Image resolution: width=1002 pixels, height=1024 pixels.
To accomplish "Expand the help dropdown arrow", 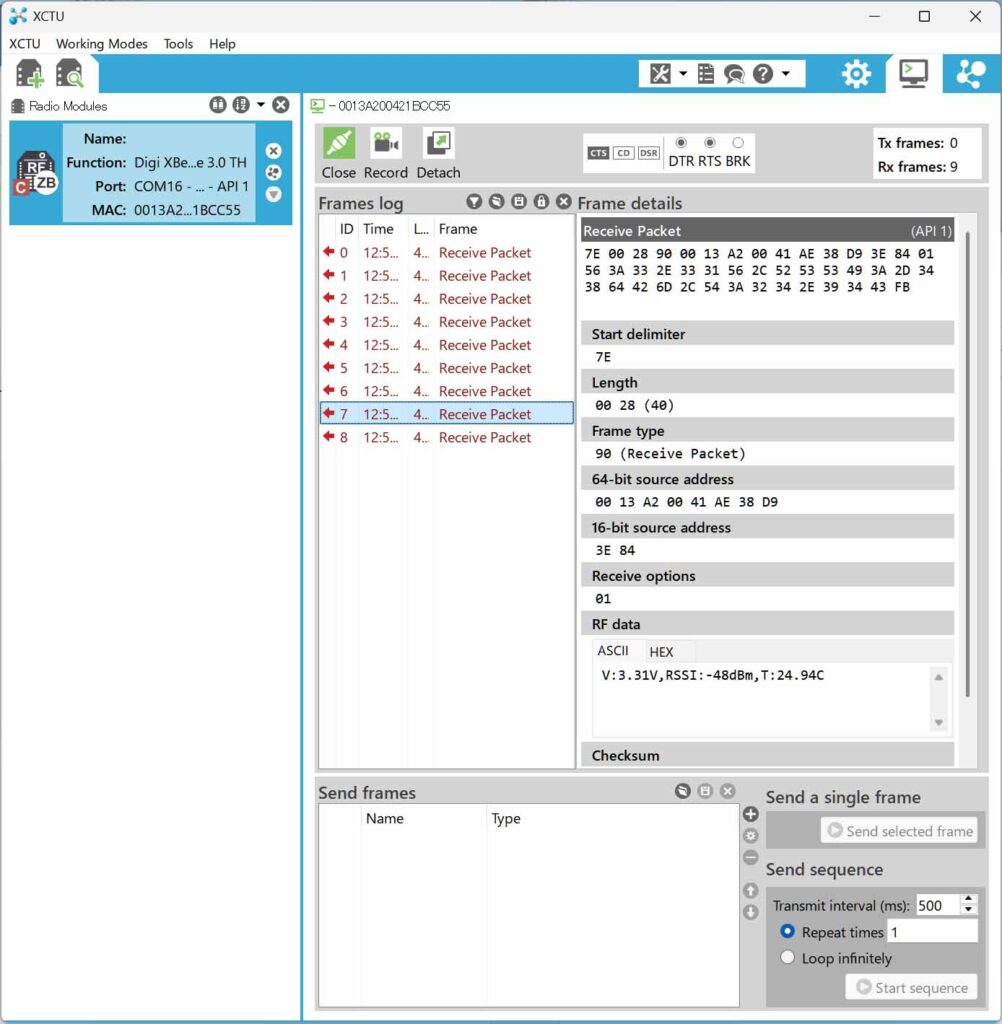I will click(x=786, y=74).
